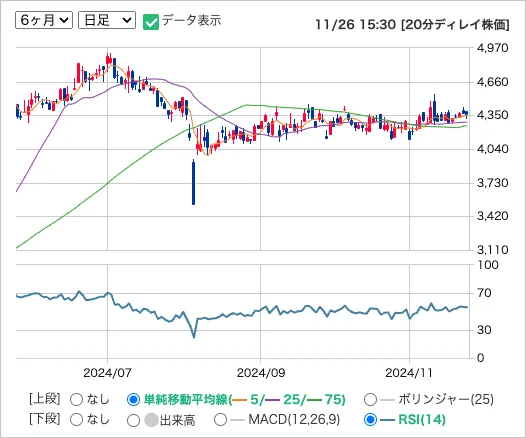Click the ボリンジャー(25) label text
Viewport: 526px width, 438px height.
click(x=446, y=399)
